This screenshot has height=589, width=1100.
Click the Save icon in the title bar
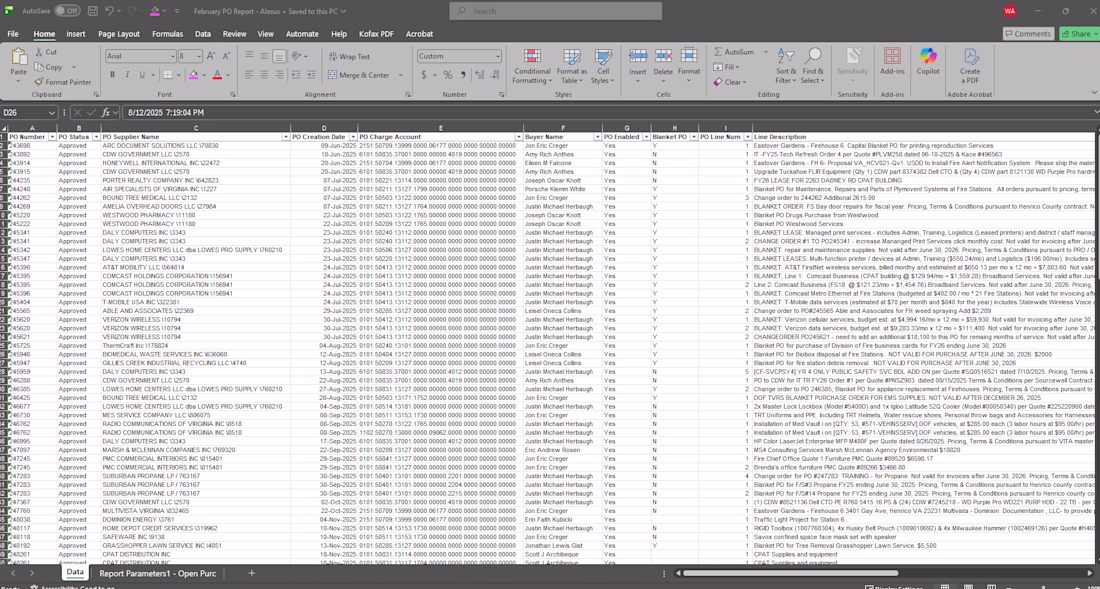click(93, 11)
